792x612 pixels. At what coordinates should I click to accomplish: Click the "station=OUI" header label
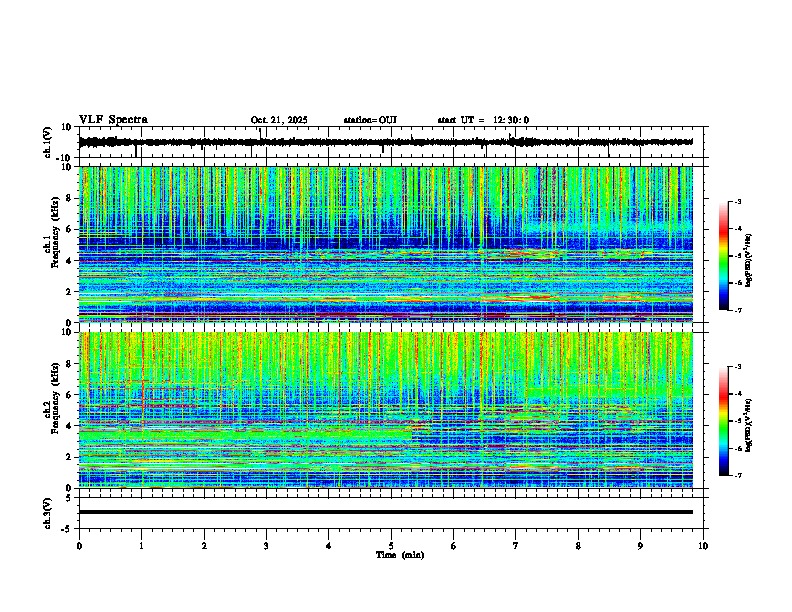coord(370,120)
